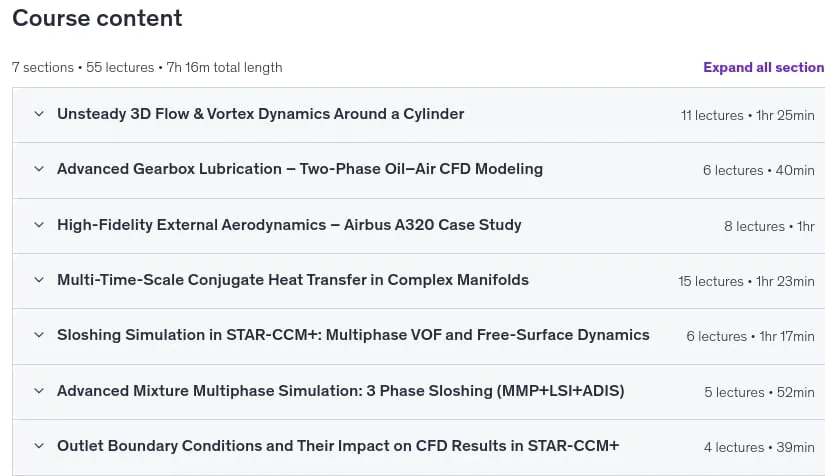The height and width of the screenshot is (476, 825).
Task: Click the 5 lectures 52min label
Action: click(759, 392)
